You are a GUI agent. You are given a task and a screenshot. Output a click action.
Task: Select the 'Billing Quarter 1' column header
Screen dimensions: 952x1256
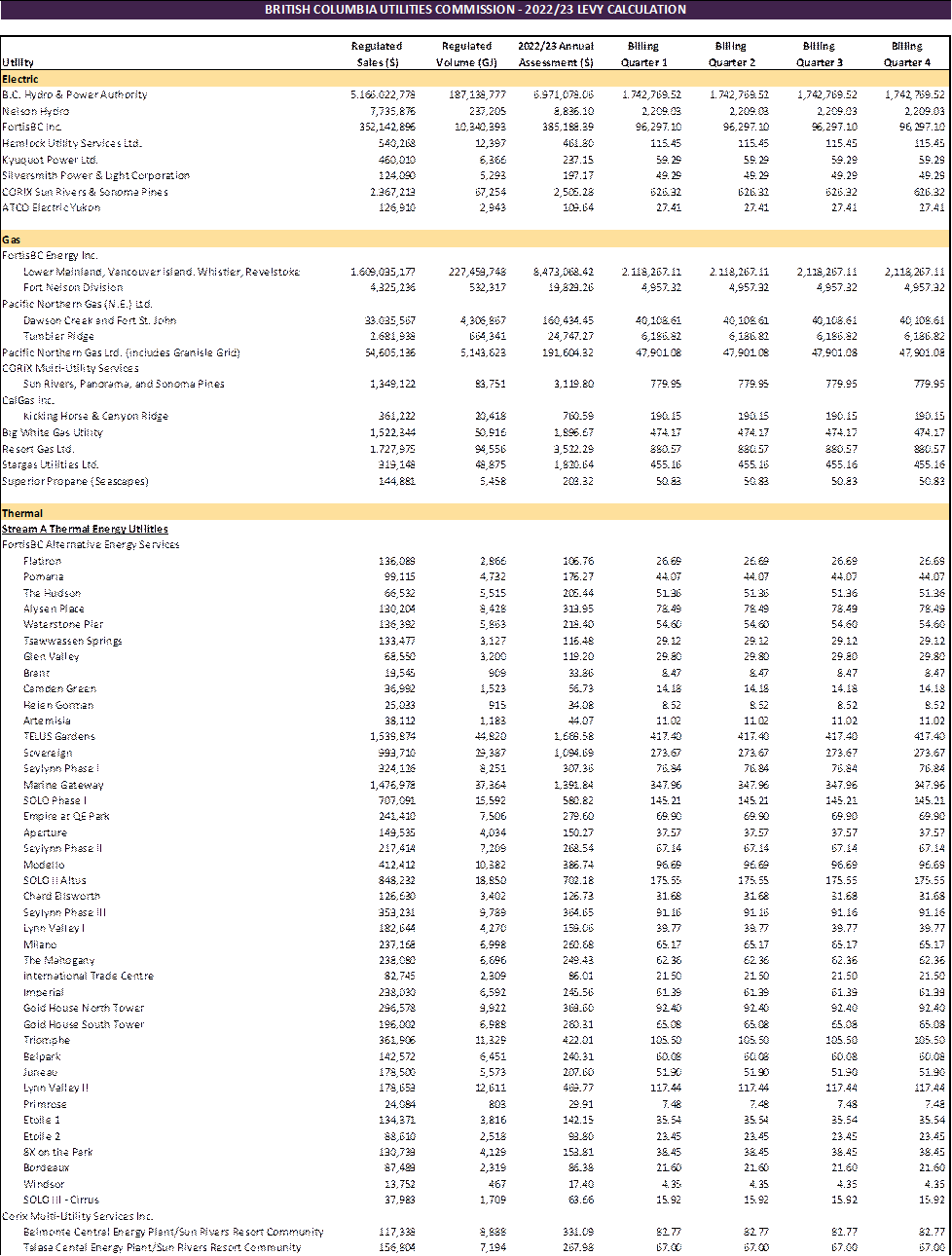[x=643, y=55]
